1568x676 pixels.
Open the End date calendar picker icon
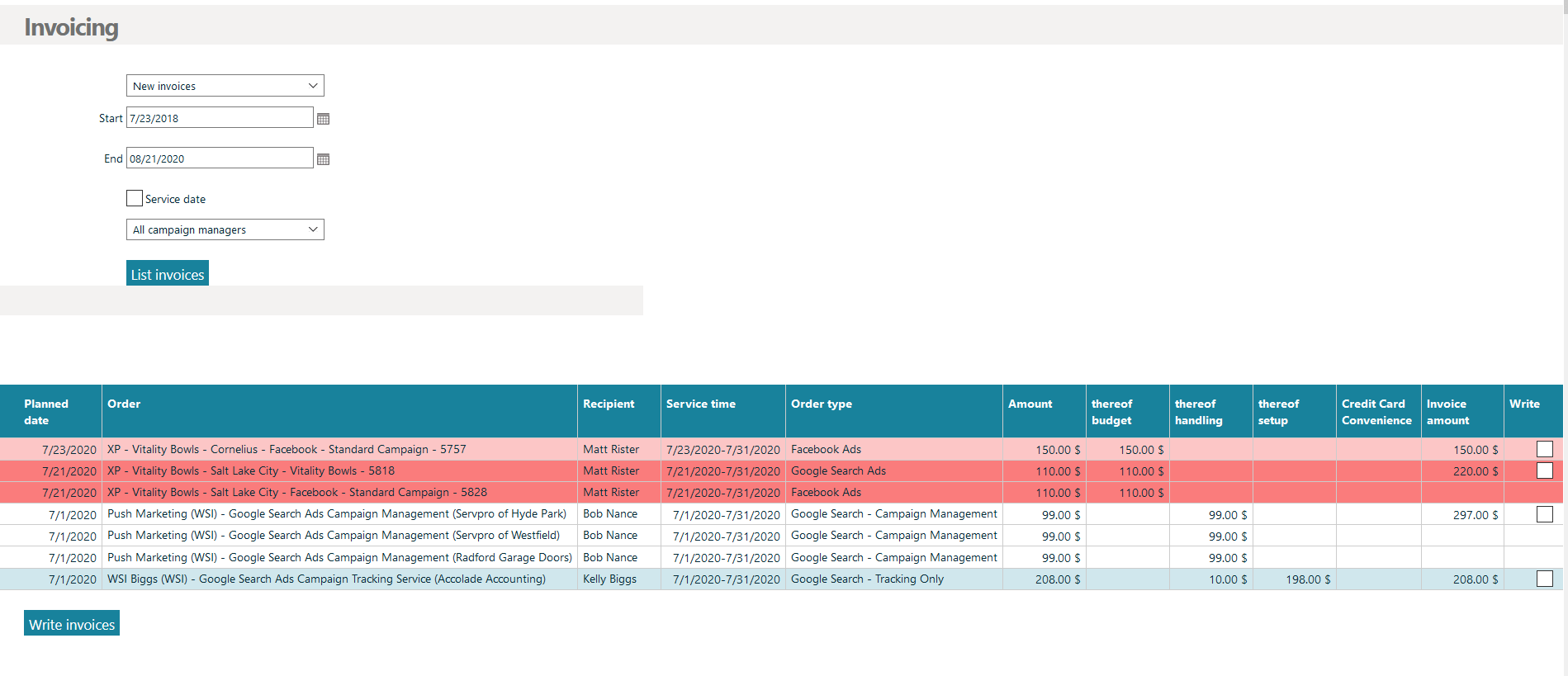[x=323, y=159]
